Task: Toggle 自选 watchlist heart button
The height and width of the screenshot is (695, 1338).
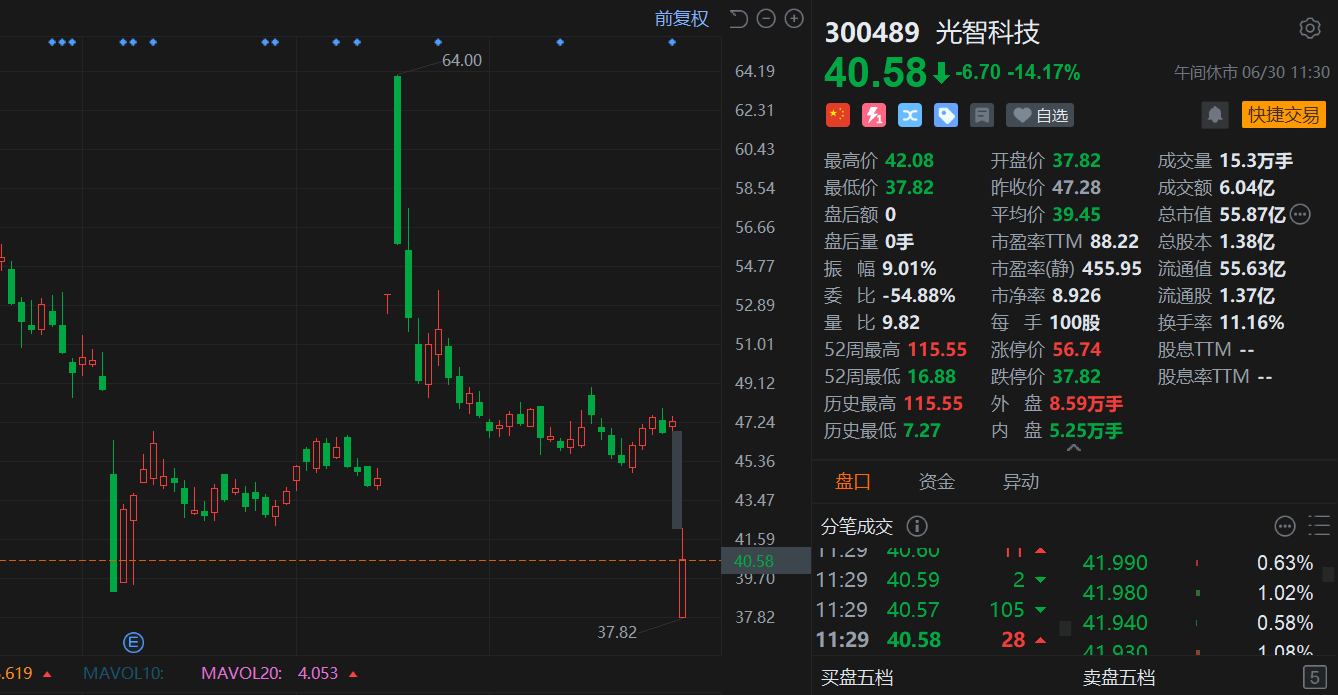Action: pos(1040,115)
